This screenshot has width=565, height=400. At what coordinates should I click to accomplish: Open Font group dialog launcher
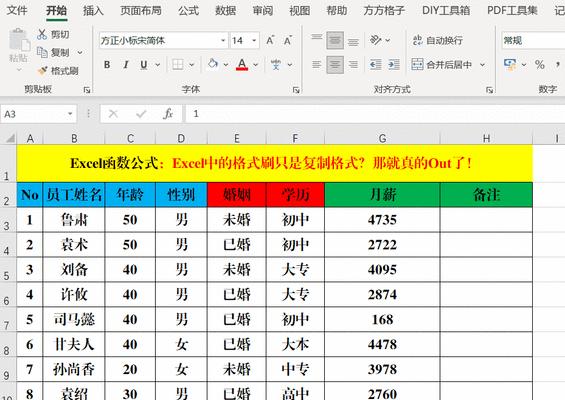click(296, 90)
